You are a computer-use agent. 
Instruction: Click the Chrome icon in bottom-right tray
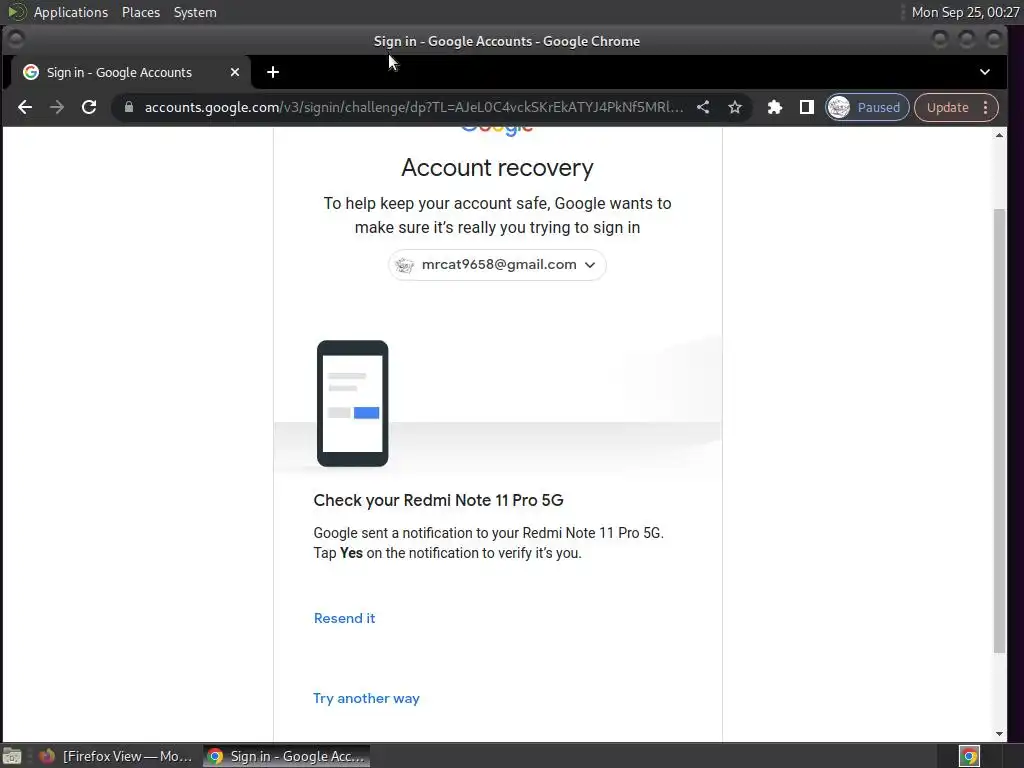(969, 756)
